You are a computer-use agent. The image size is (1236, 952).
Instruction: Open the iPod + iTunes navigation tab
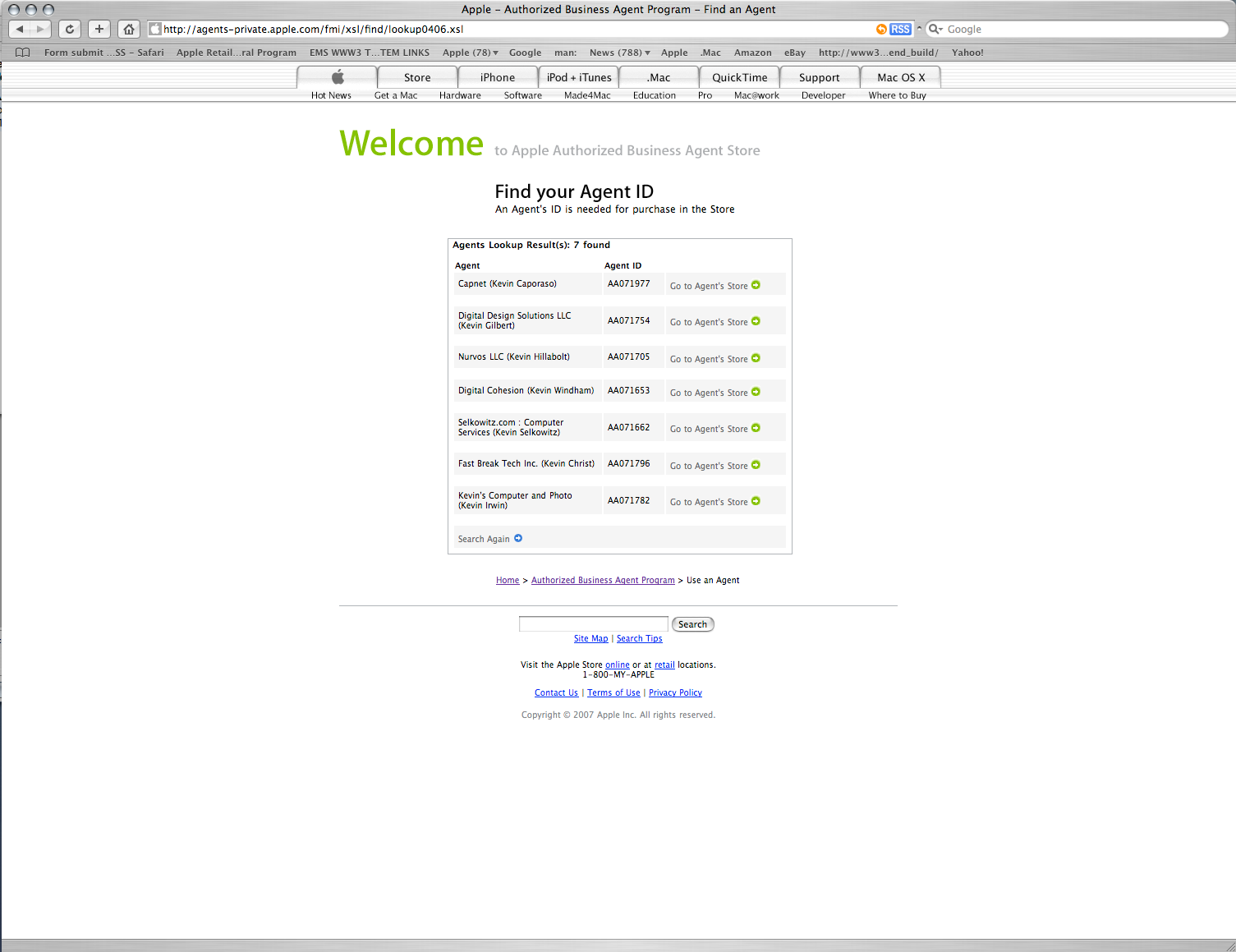tap(579, 77)
